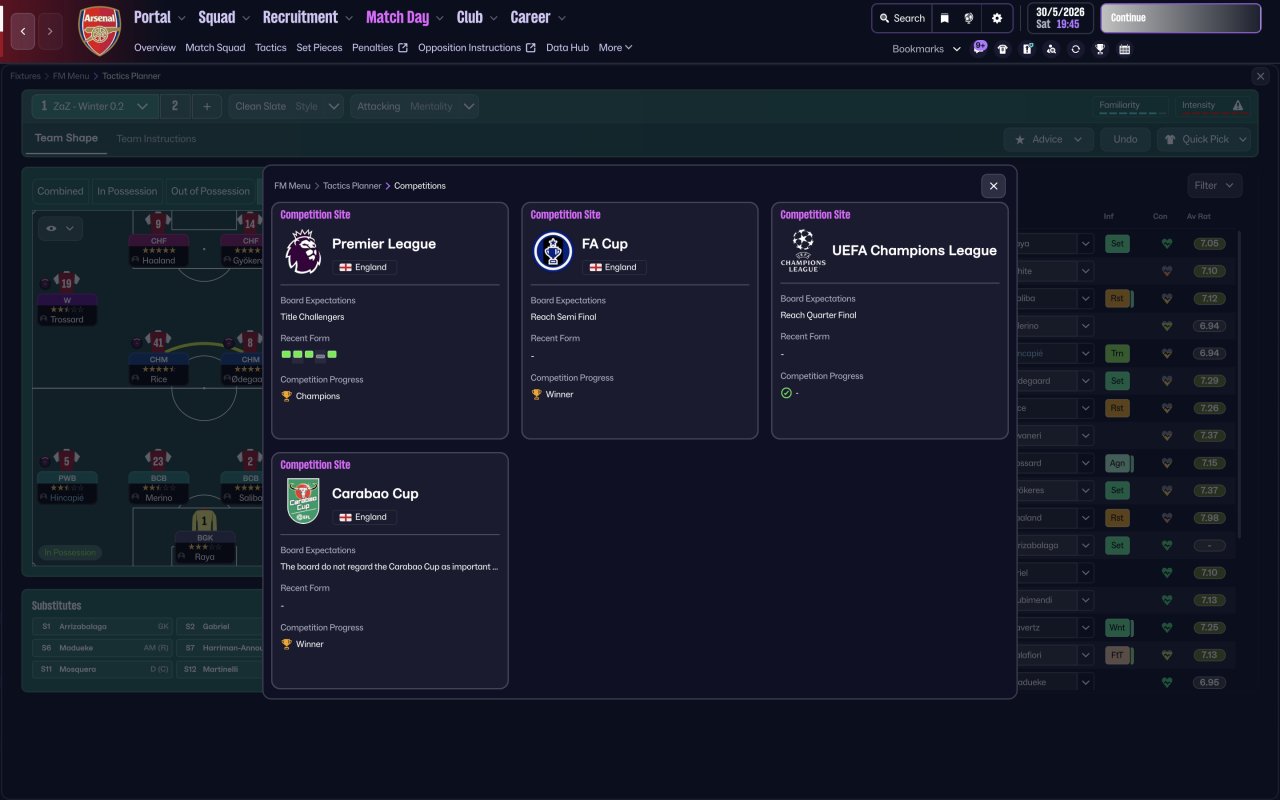Switch to the Out of Possession view
Image resolution: width=1280 pixels, height=800 pixels.
(210, 191)
